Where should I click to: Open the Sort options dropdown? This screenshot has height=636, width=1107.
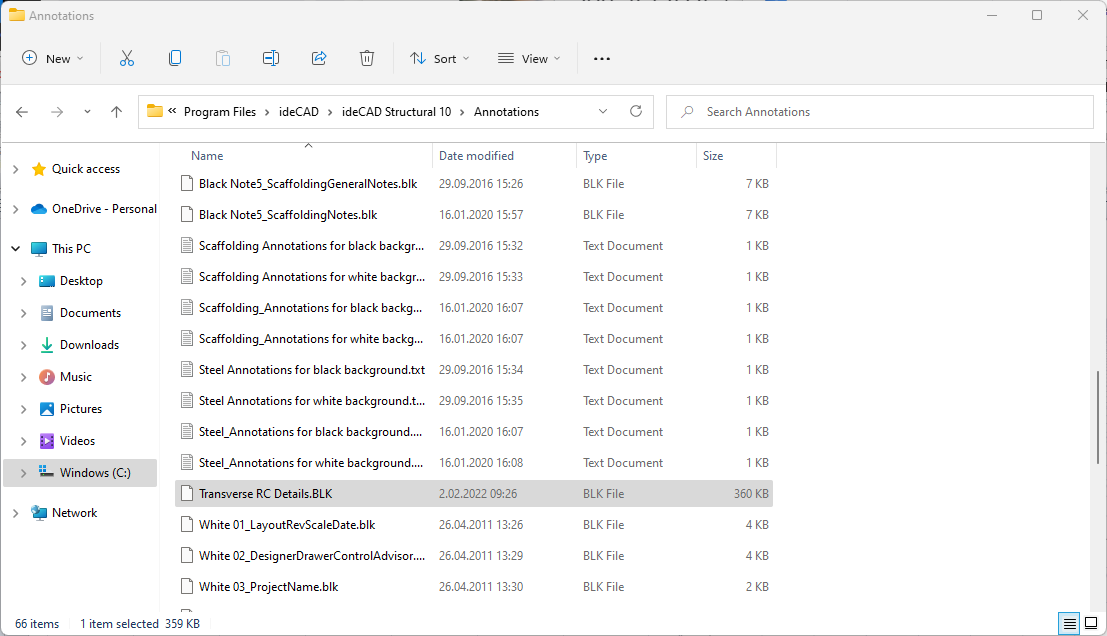pyautogui.click(x=439, y=59)
